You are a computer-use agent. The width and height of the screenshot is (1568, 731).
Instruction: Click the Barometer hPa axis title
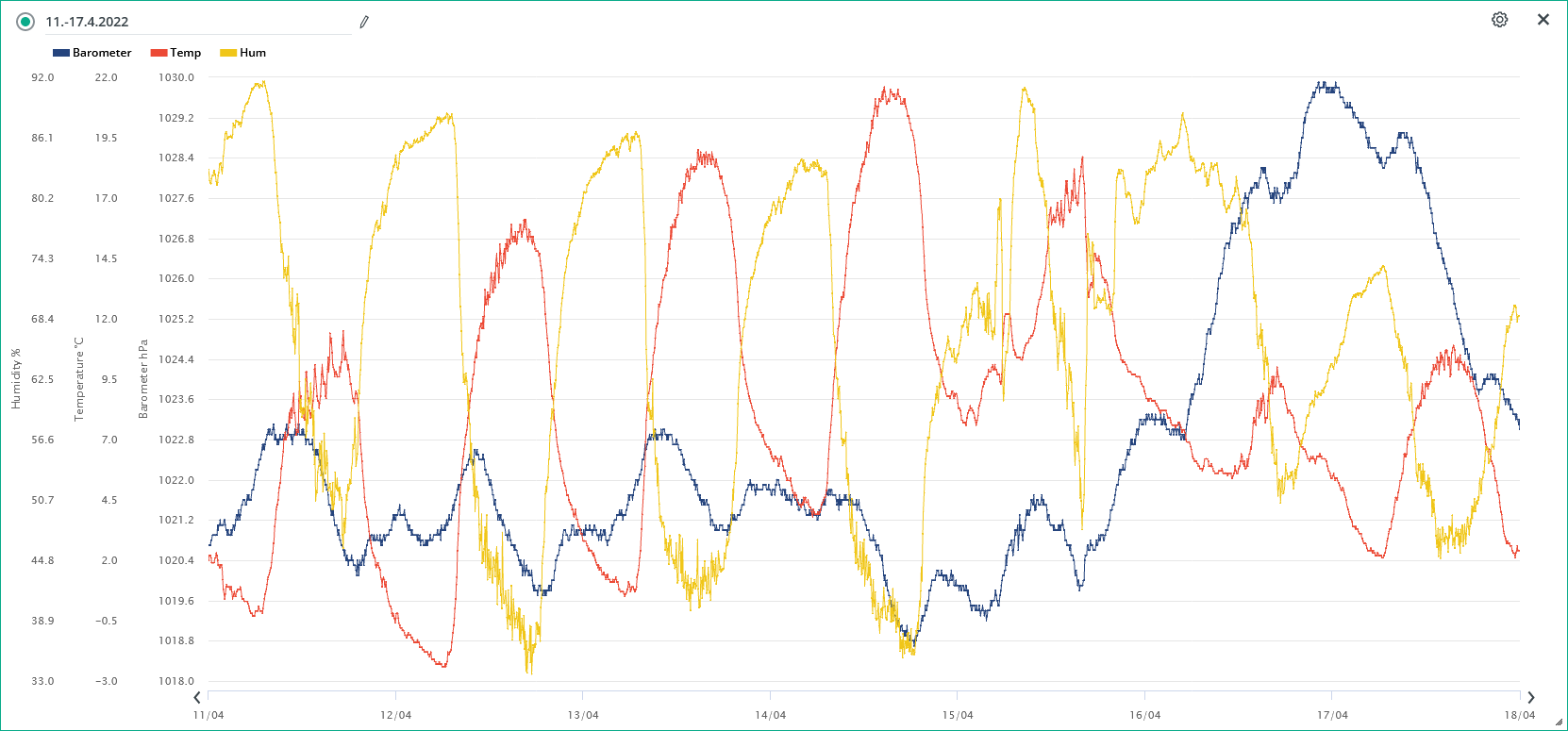[x=143, y=379]
